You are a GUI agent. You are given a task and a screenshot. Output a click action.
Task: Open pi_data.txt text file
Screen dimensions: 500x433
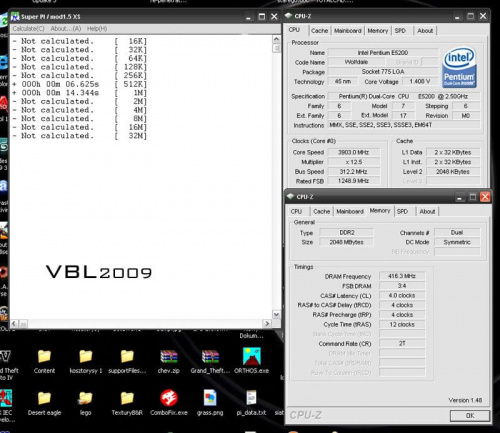(251, 398)
